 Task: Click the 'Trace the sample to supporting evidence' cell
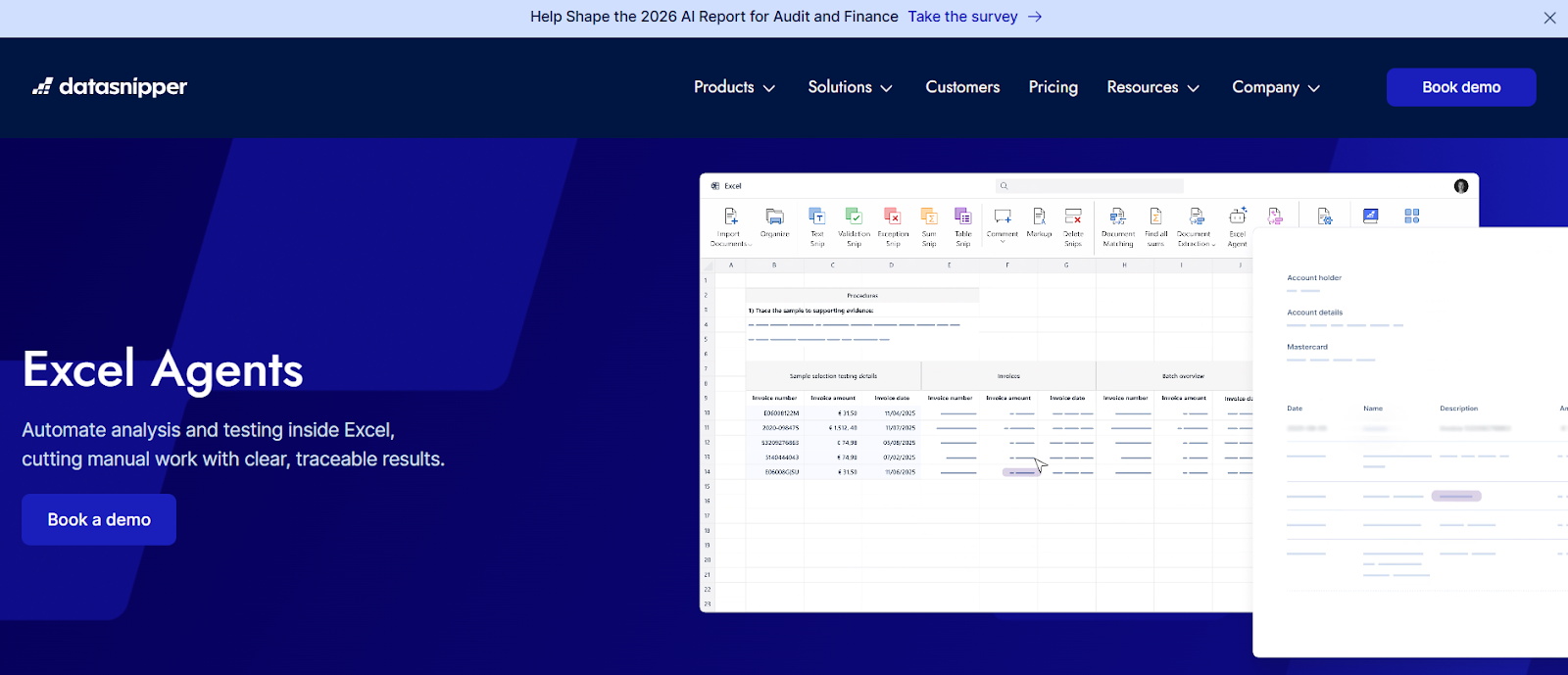810,311
